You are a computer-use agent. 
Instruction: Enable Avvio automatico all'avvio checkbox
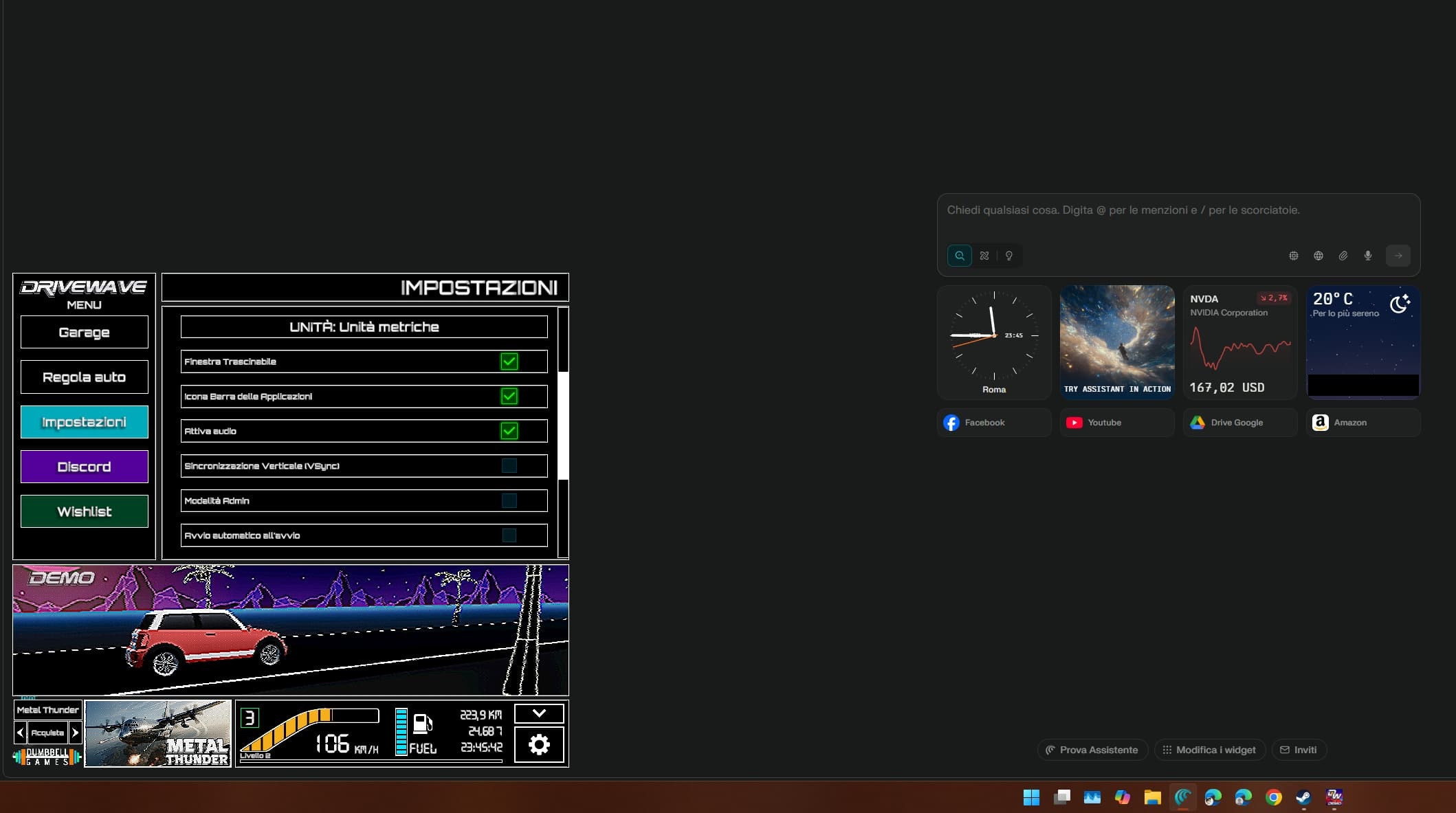pos(509,535)
